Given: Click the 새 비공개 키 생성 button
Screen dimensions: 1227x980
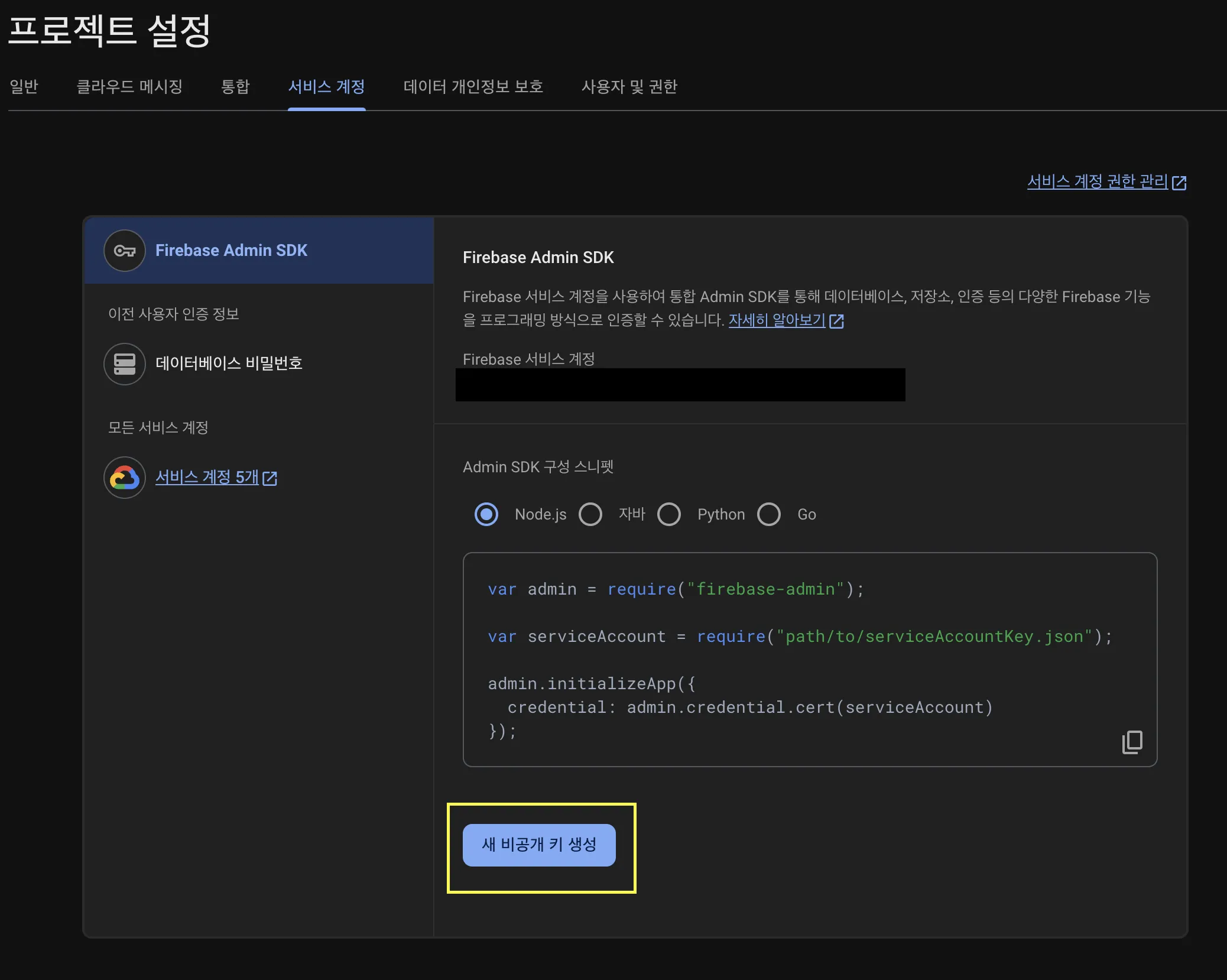Looking at the screenshot, I should coord(538,845).
